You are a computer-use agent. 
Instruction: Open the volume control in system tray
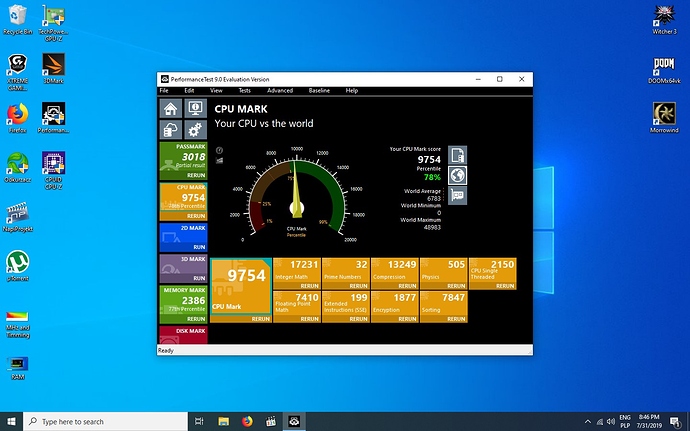(610, 421)
